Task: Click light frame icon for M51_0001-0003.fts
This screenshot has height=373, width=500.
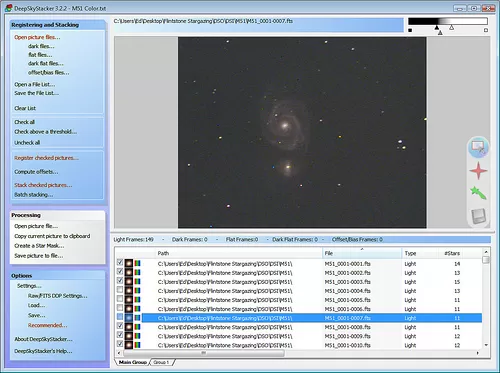Action: pyautogui.click(x=129, y=282)
